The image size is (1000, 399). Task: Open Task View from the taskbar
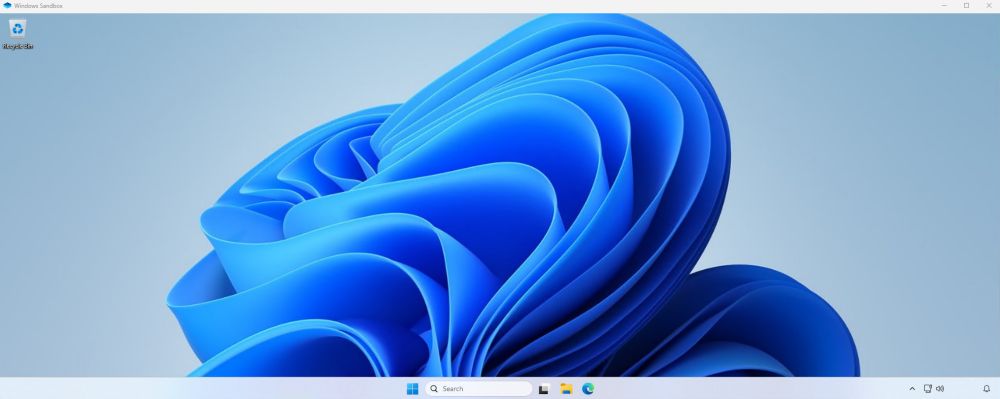[x=544, y=389]
